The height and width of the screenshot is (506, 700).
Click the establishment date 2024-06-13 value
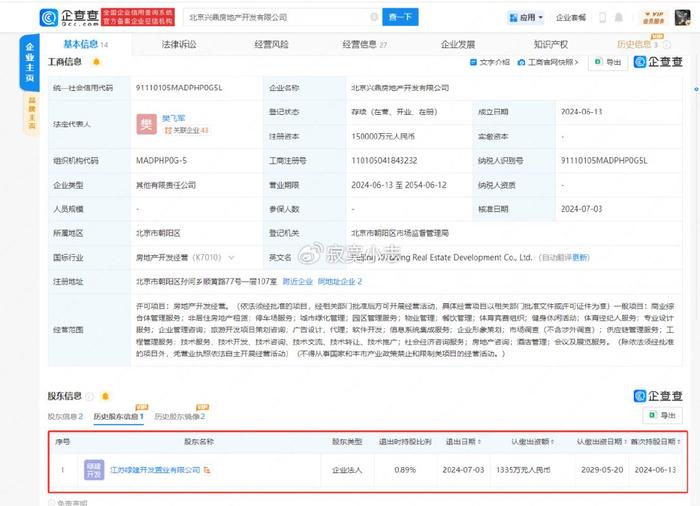tap(581, 112)
